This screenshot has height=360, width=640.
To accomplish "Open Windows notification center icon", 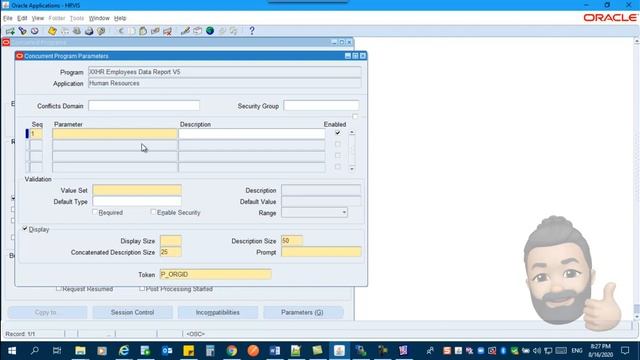I will (x=625, y=351).
